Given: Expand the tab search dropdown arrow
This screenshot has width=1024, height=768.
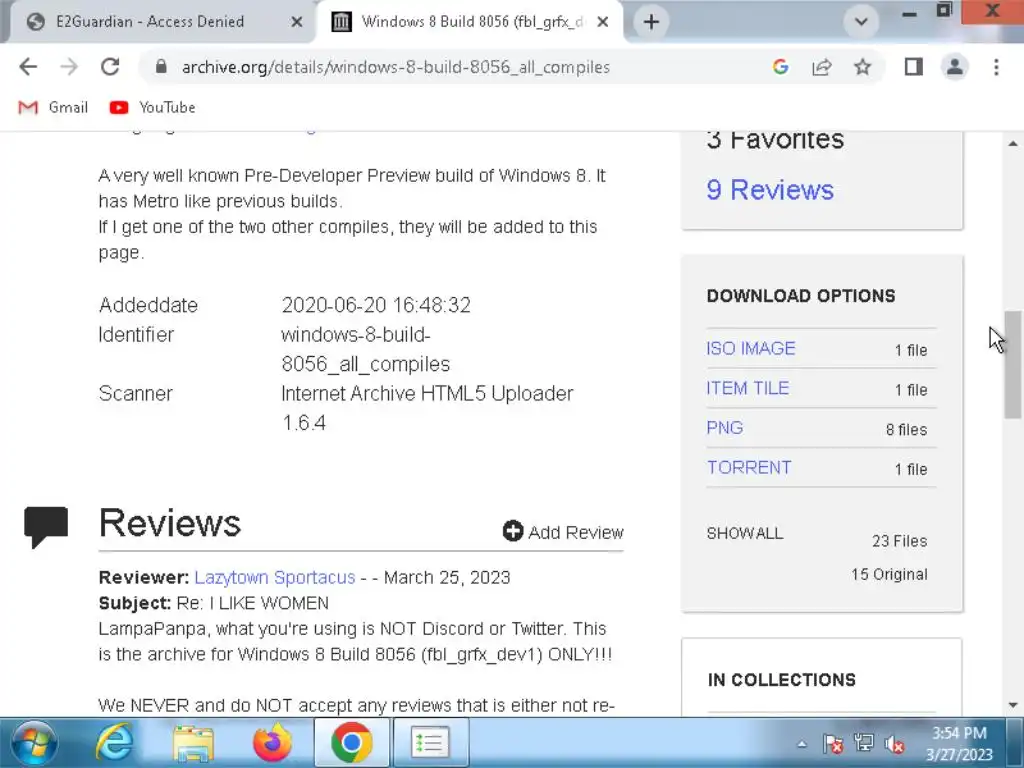Looking at the screenshot, I should 861,22.
